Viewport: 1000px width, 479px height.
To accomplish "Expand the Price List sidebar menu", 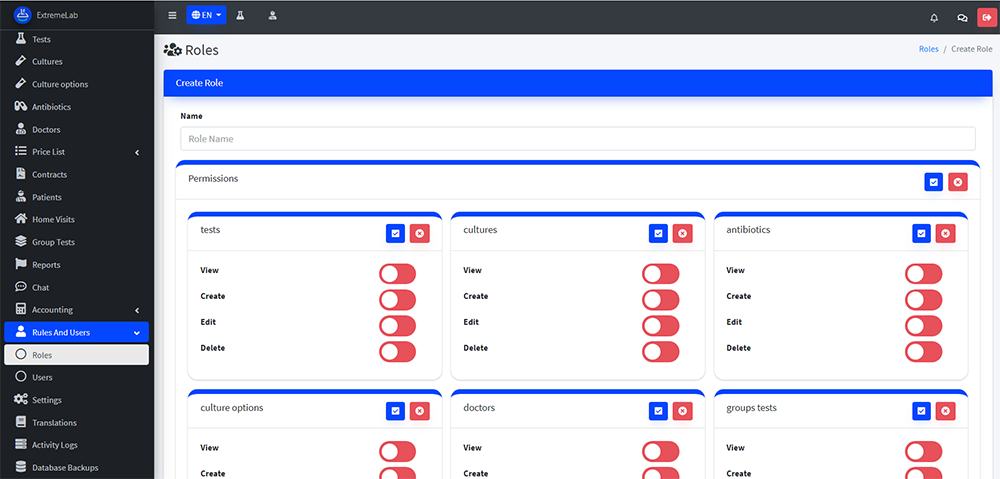I will click(x=76, y=152).
